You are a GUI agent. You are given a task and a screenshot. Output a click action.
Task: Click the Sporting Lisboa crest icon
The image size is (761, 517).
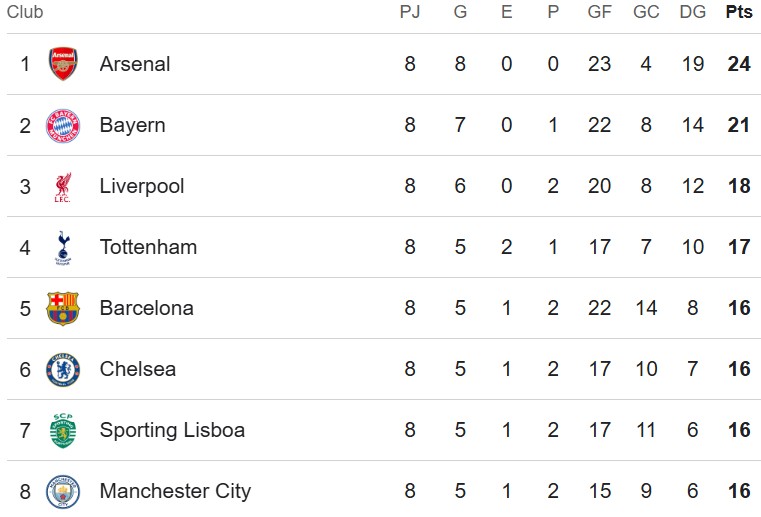pyautogui.click(x=63, y=430)
